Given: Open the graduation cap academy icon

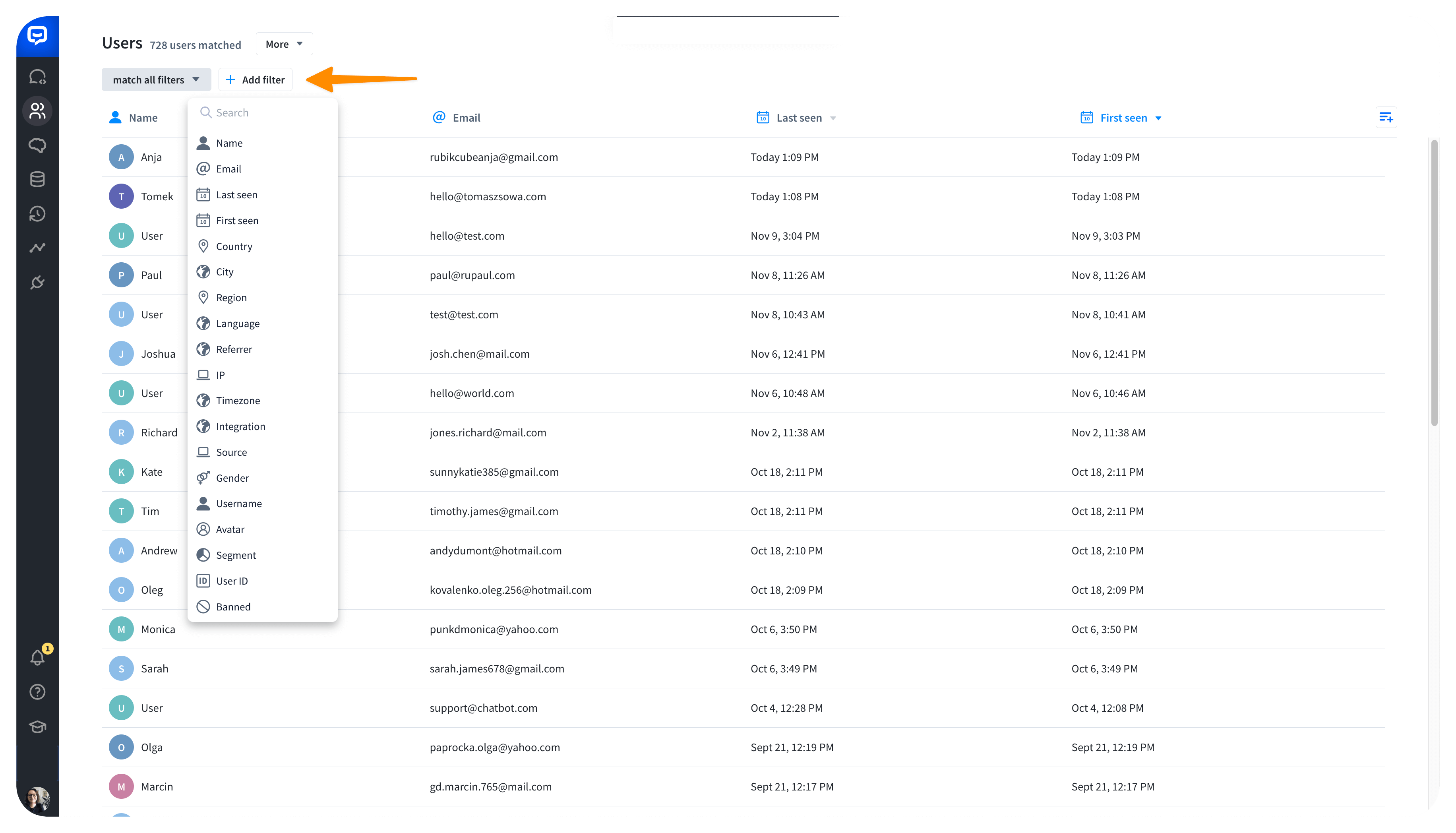Looking at the screenshot, I should pos(37,726).
